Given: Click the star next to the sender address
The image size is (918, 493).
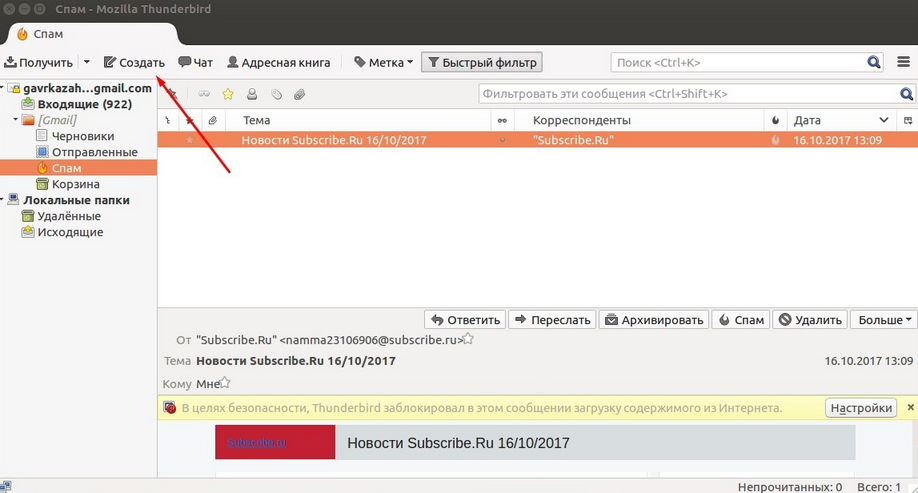Looking at the screenshot, I should click(468, 338).
